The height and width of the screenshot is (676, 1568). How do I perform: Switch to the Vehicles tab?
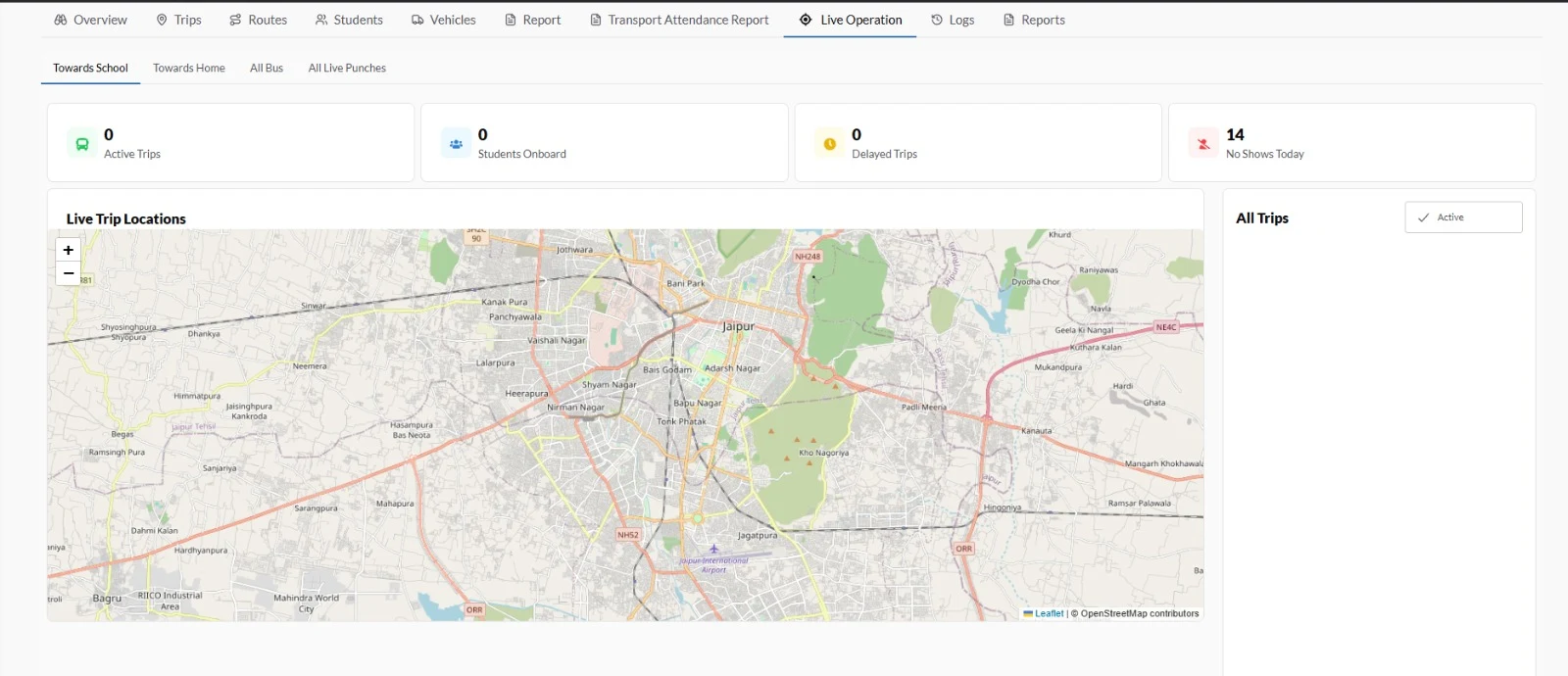(x=443, y=20)
